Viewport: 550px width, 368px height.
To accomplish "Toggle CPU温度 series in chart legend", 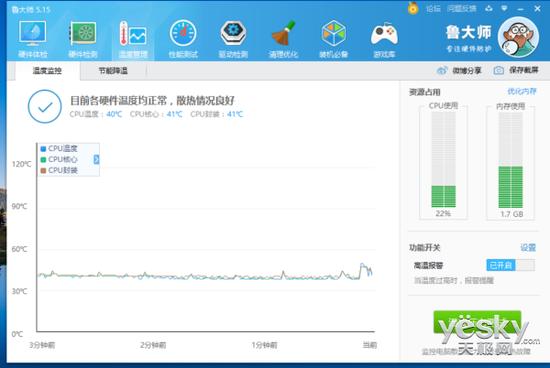I will pyautogui.click(x=59, y=148).
